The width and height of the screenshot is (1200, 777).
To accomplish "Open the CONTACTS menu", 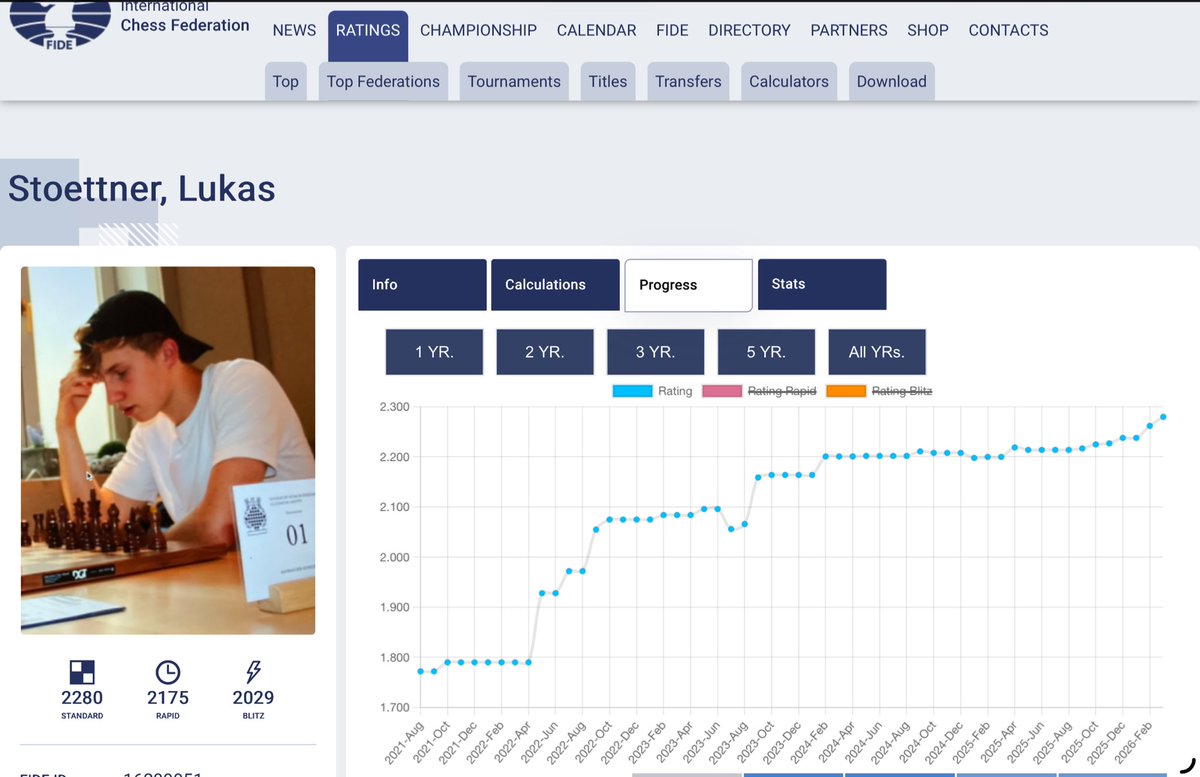I will [1008, 30].
